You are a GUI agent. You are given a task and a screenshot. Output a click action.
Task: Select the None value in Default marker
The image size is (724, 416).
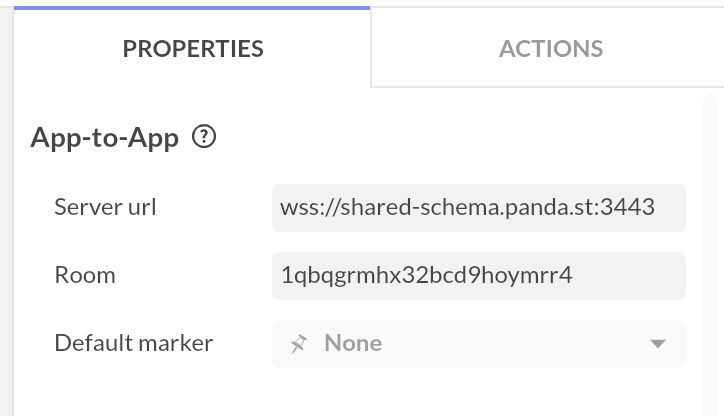pyautogui.click(x=353, y=343)
